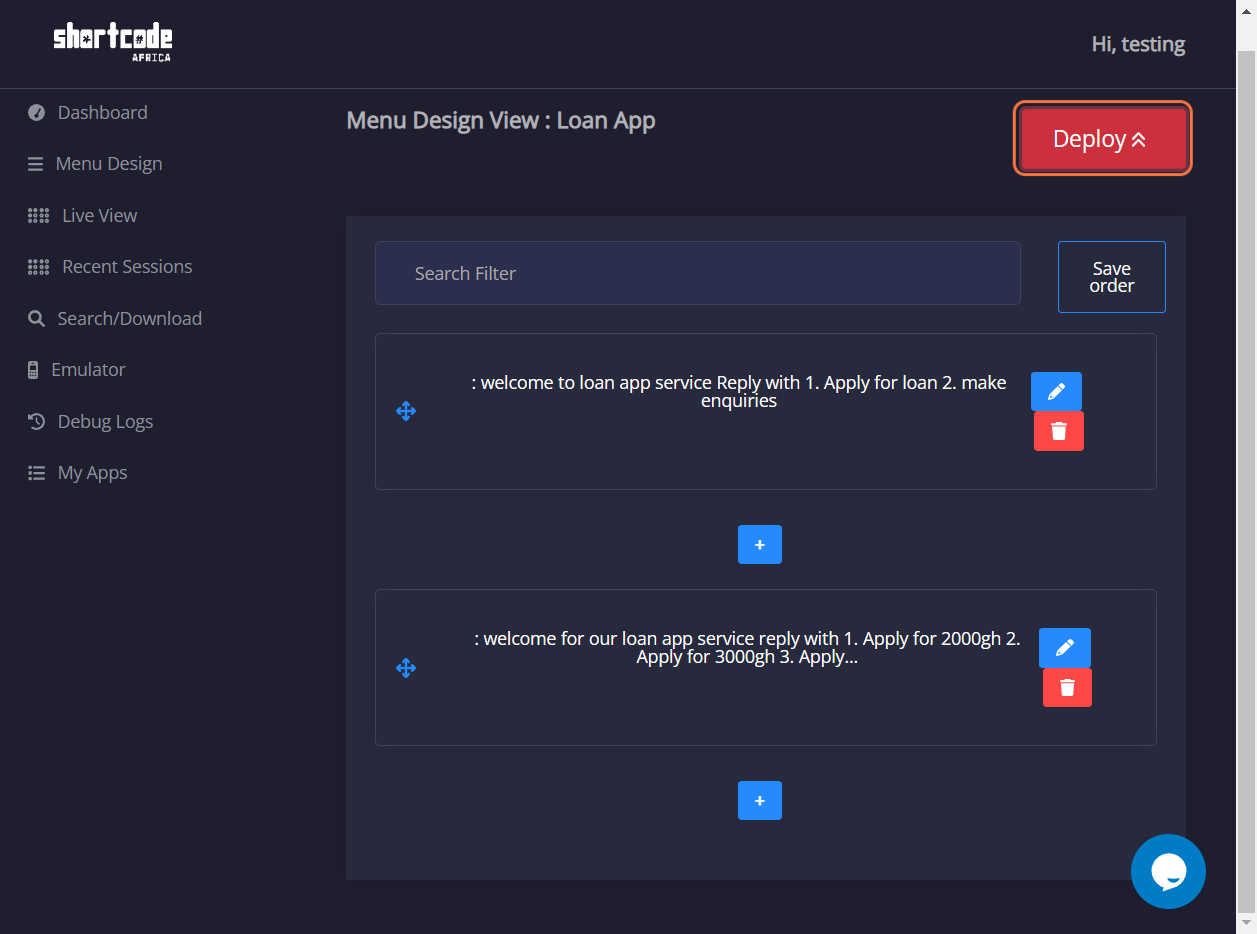Viewport: 1257px width, 934px height.
Task: Delete the 'Apply for 2000gh' menu item
Action: point(1067,687)
